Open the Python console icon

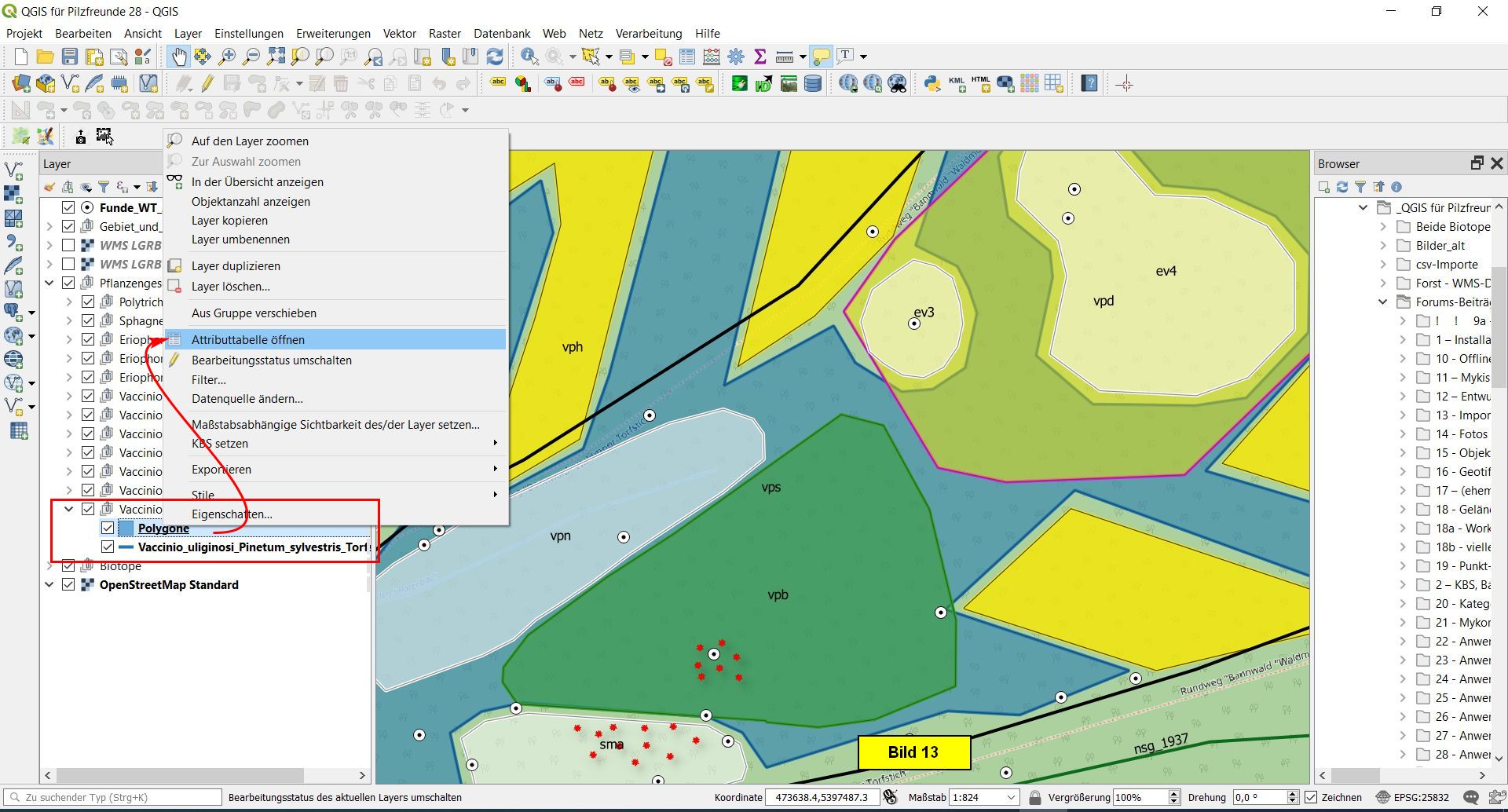pos(932,83)
